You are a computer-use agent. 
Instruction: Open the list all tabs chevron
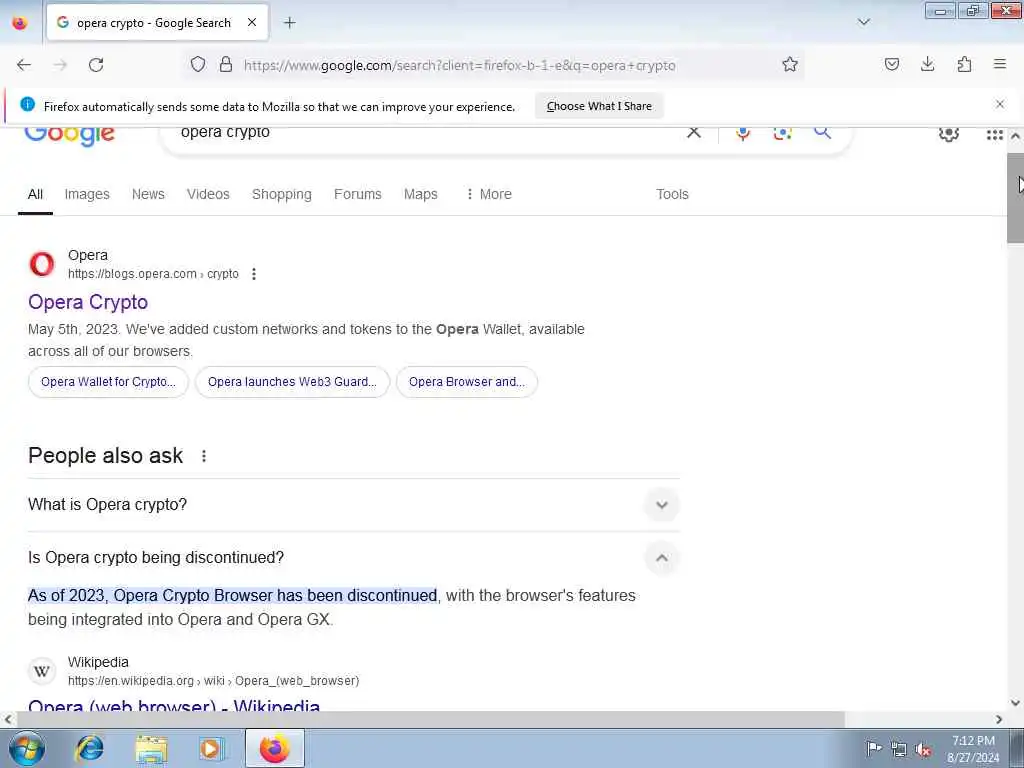[863, 22]
